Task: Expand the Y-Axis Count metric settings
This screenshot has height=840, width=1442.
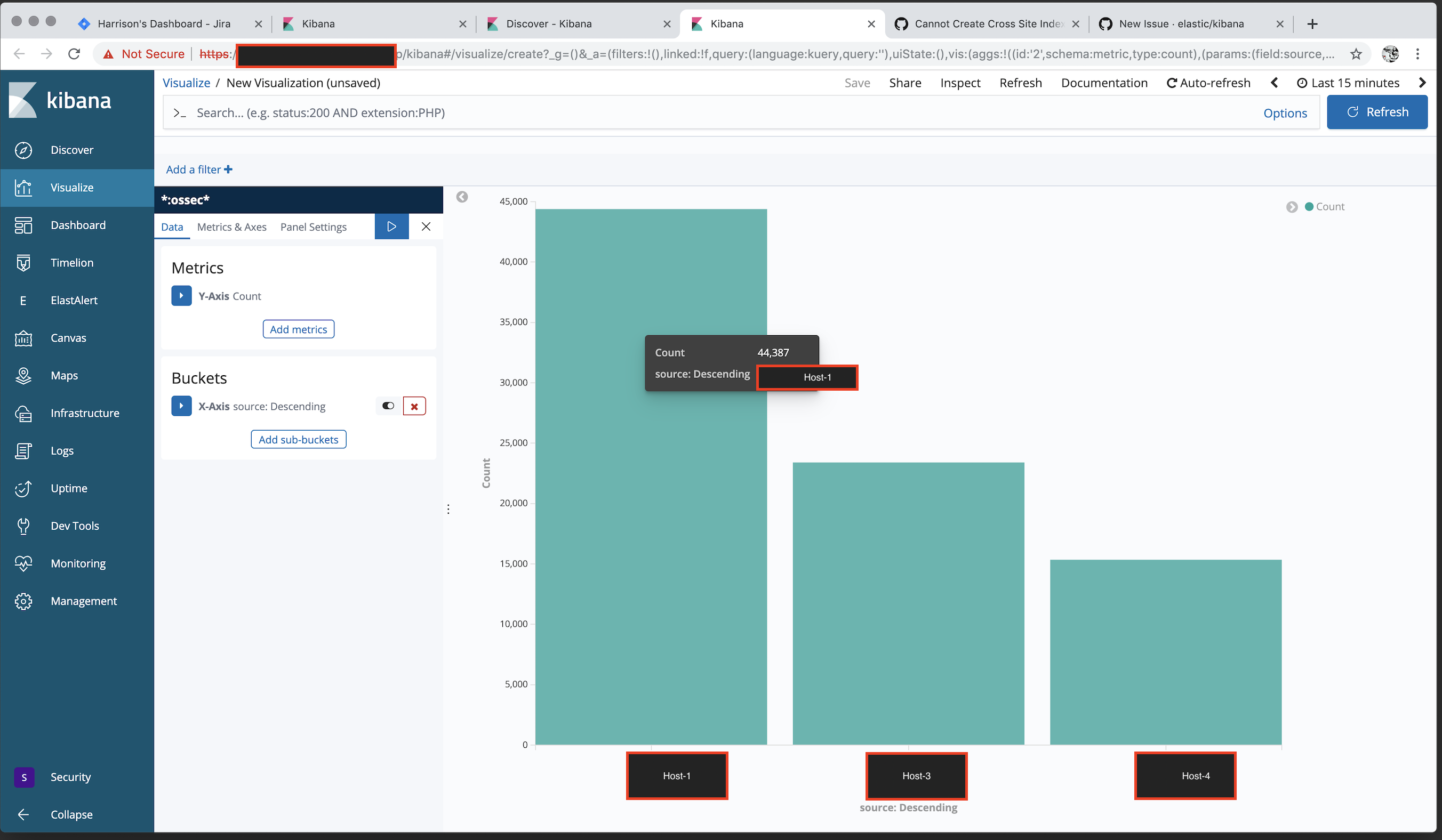Action: pos(181,296)
